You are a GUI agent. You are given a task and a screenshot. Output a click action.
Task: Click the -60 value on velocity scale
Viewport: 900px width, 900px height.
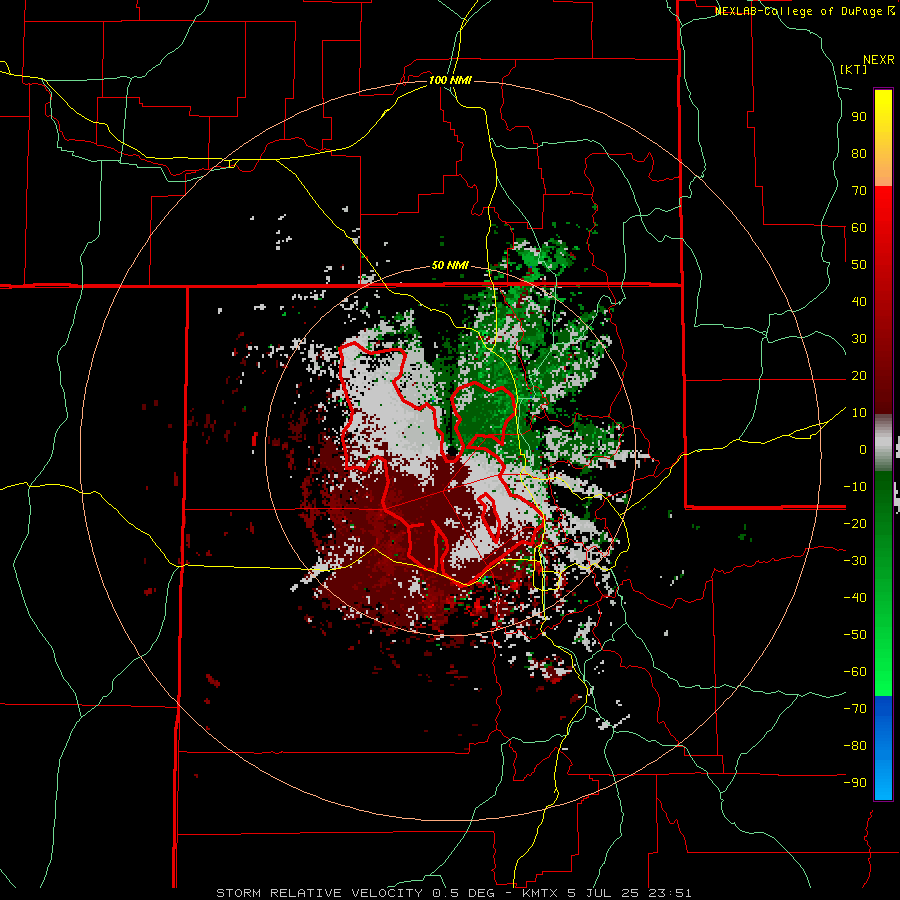pos(855,672)
